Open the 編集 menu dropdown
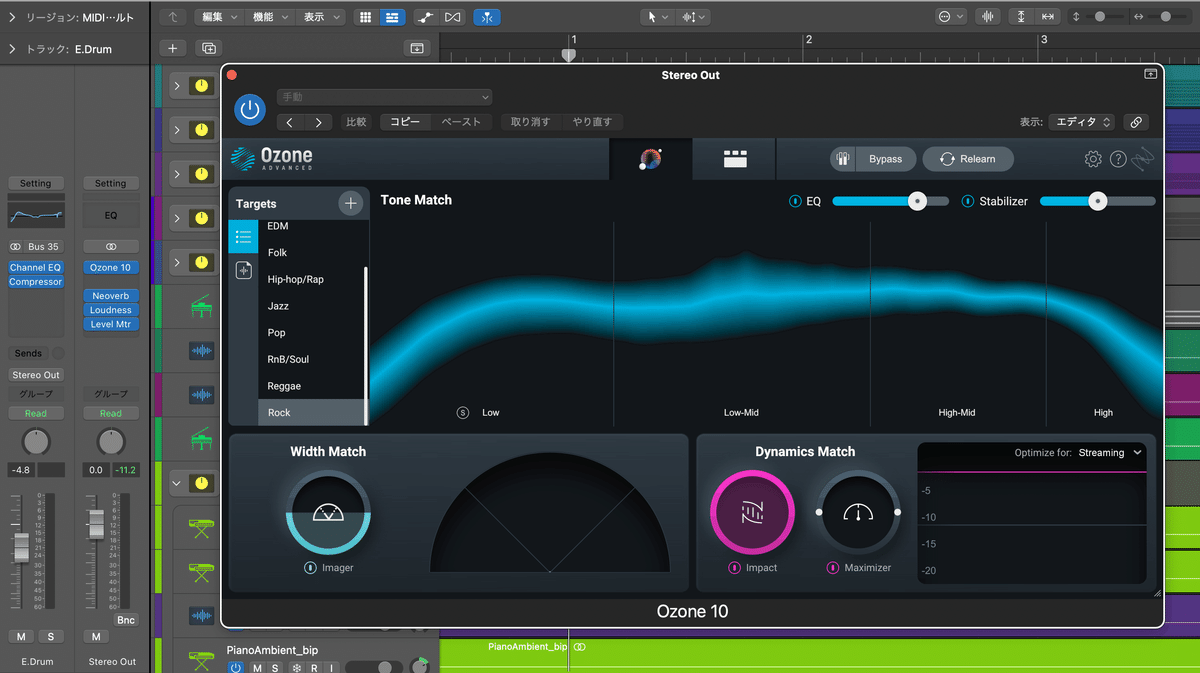The height and width of the screenshot is (673, 1200). (217, 17)
